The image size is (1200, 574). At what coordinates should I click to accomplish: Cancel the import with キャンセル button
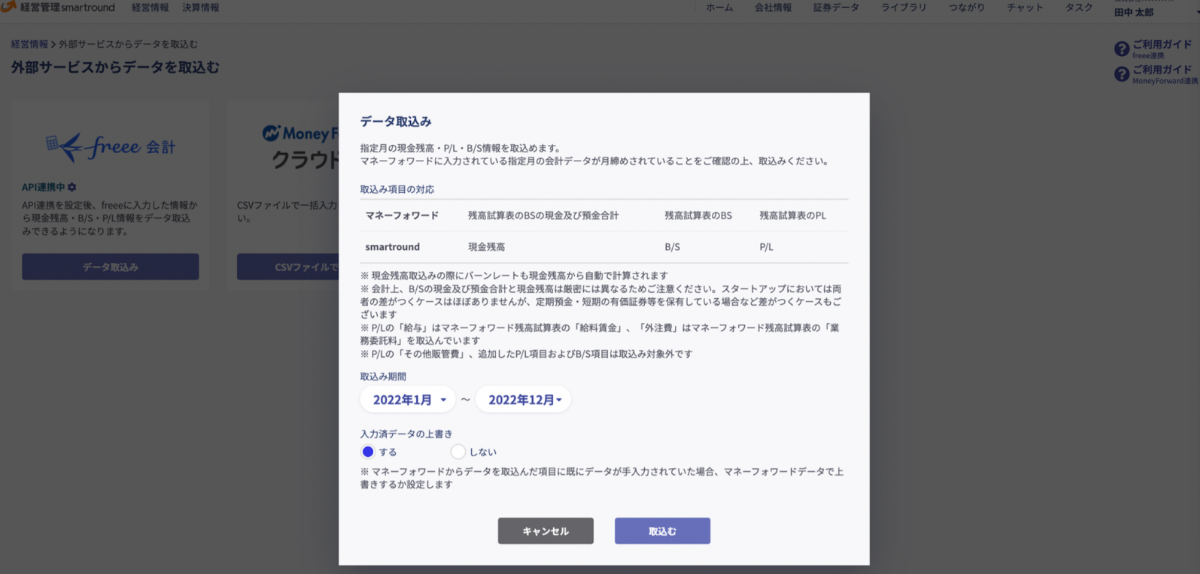pyautogui.click(x=546, y=531)
